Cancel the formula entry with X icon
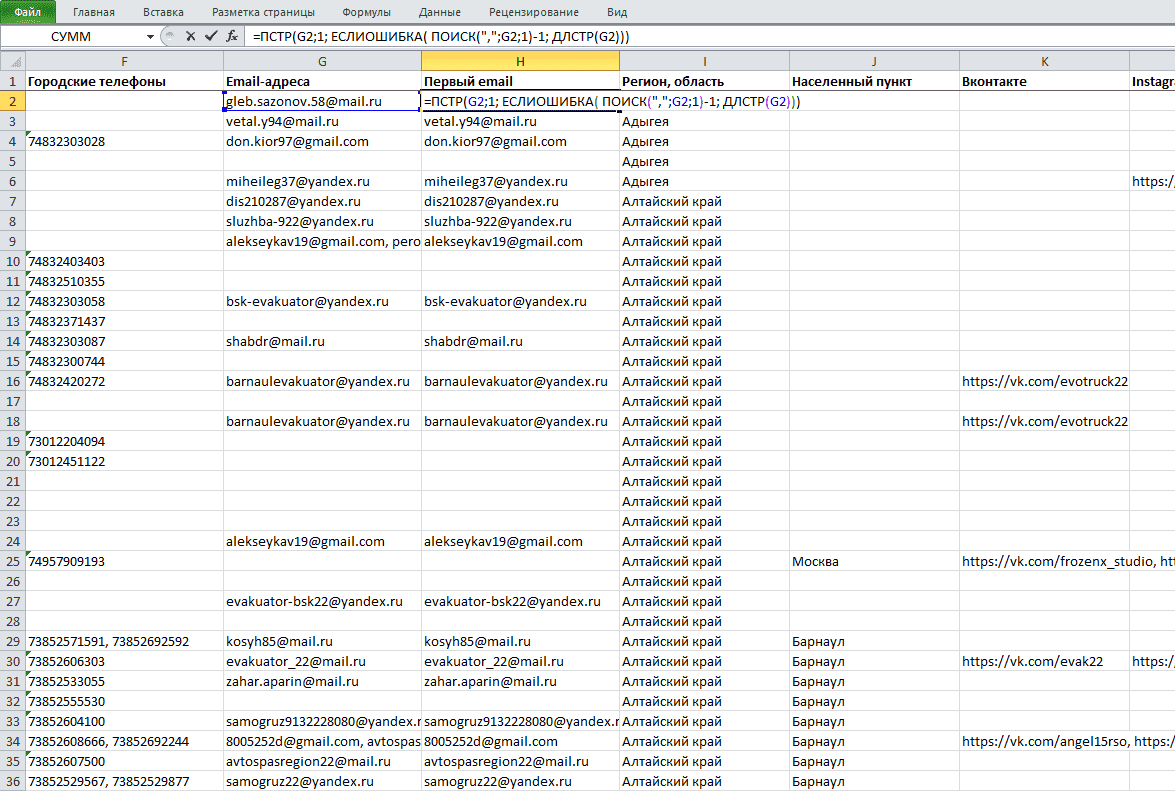The image size is (1175, 791). (x=190, y=36)
